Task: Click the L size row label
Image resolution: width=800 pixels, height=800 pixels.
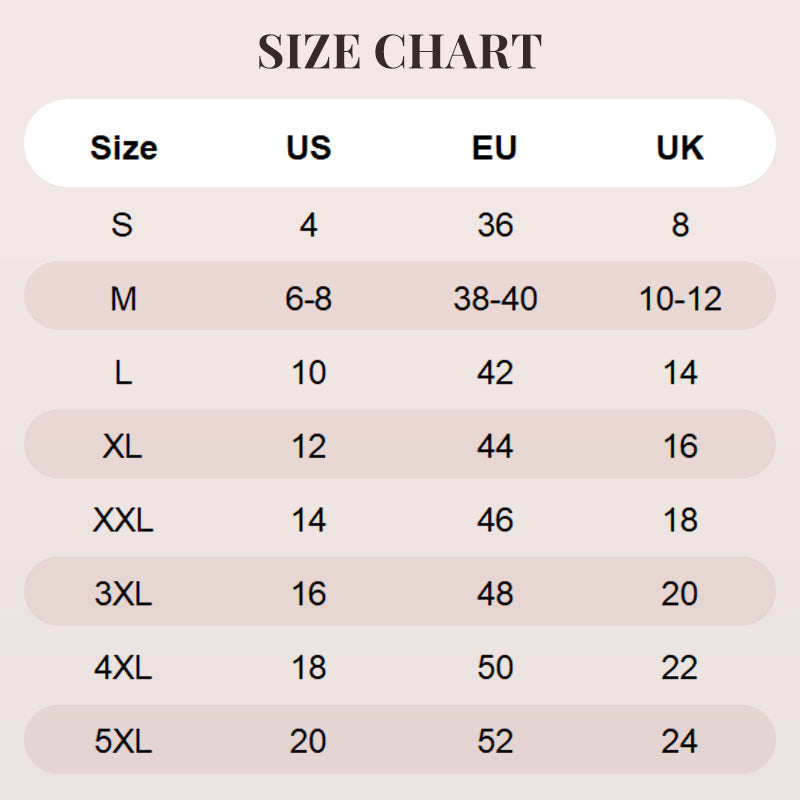Action: point(122,372)
